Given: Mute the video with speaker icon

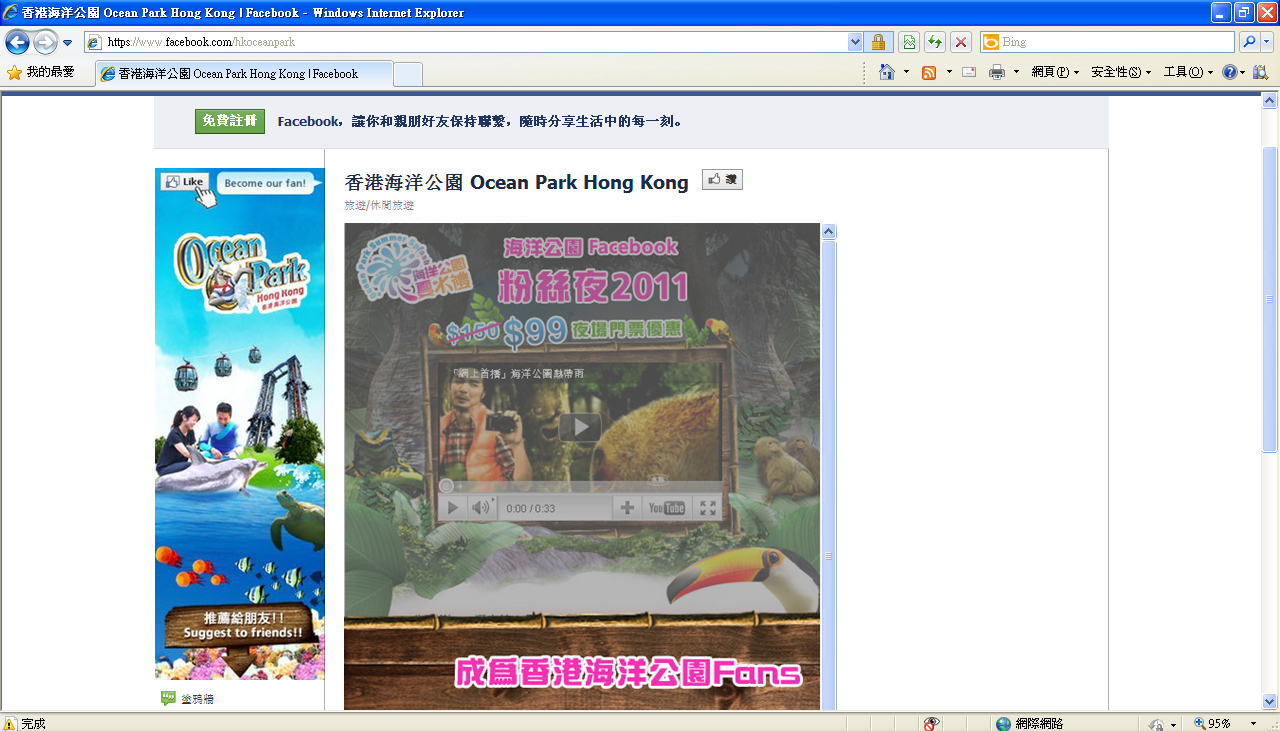Looking at the screenshot, I should pyautogui.click(x=482, y=508).
